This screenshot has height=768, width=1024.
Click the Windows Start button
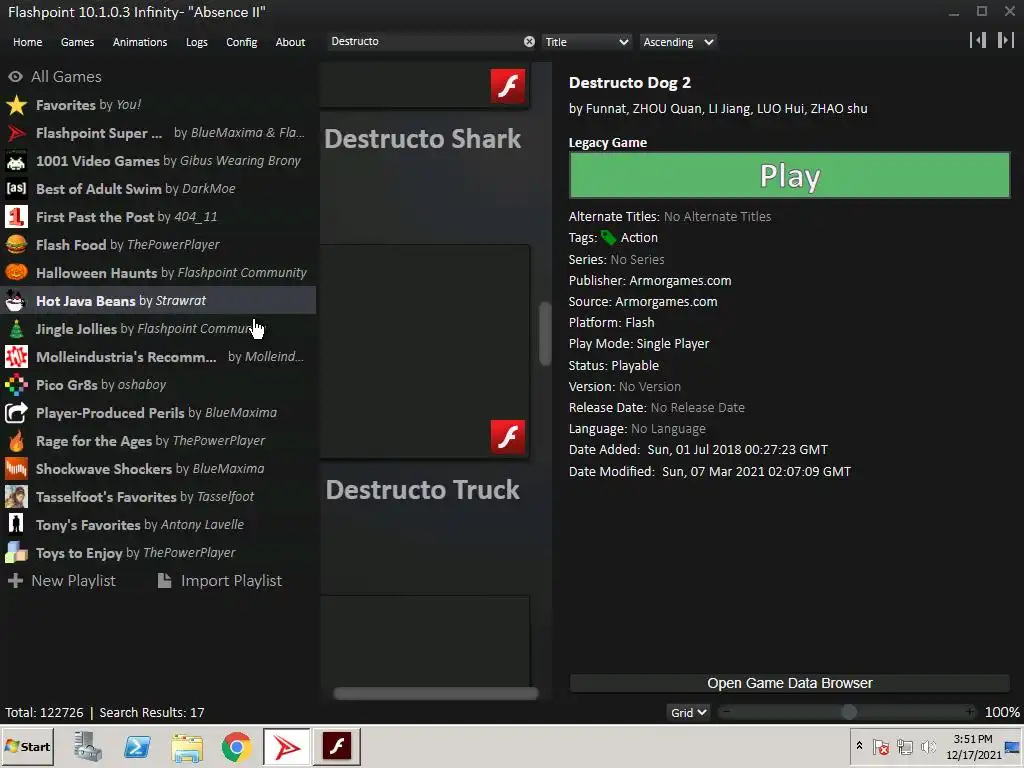tap(27, 746)
